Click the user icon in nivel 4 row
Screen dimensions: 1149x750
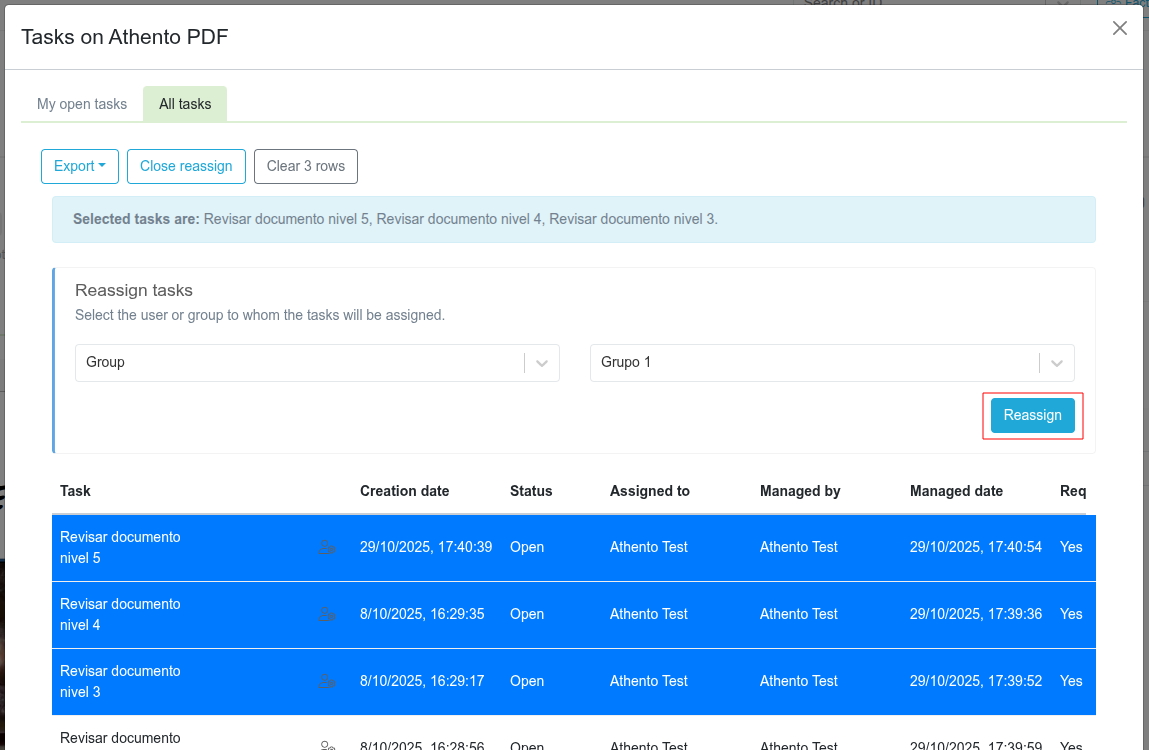pos(327,614)
